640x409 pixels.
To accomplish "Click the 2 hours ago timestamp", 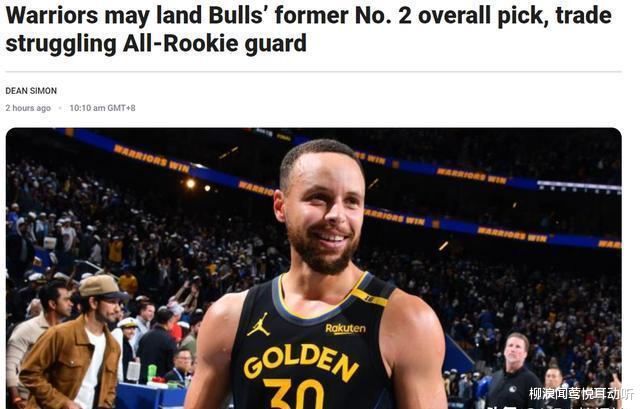I will tap(28, 108).
